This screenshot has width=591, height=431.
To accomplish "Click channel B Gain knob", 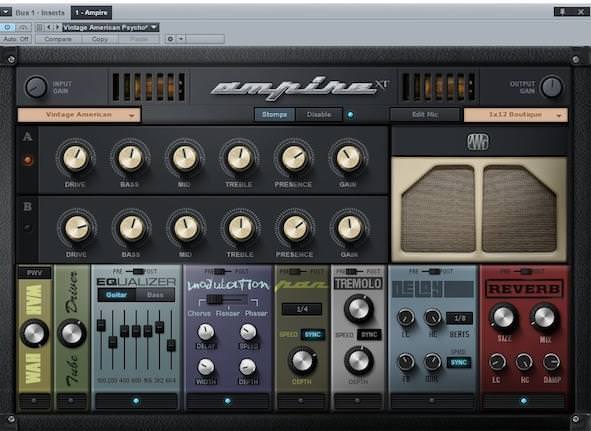I will [x=349, y=228].
